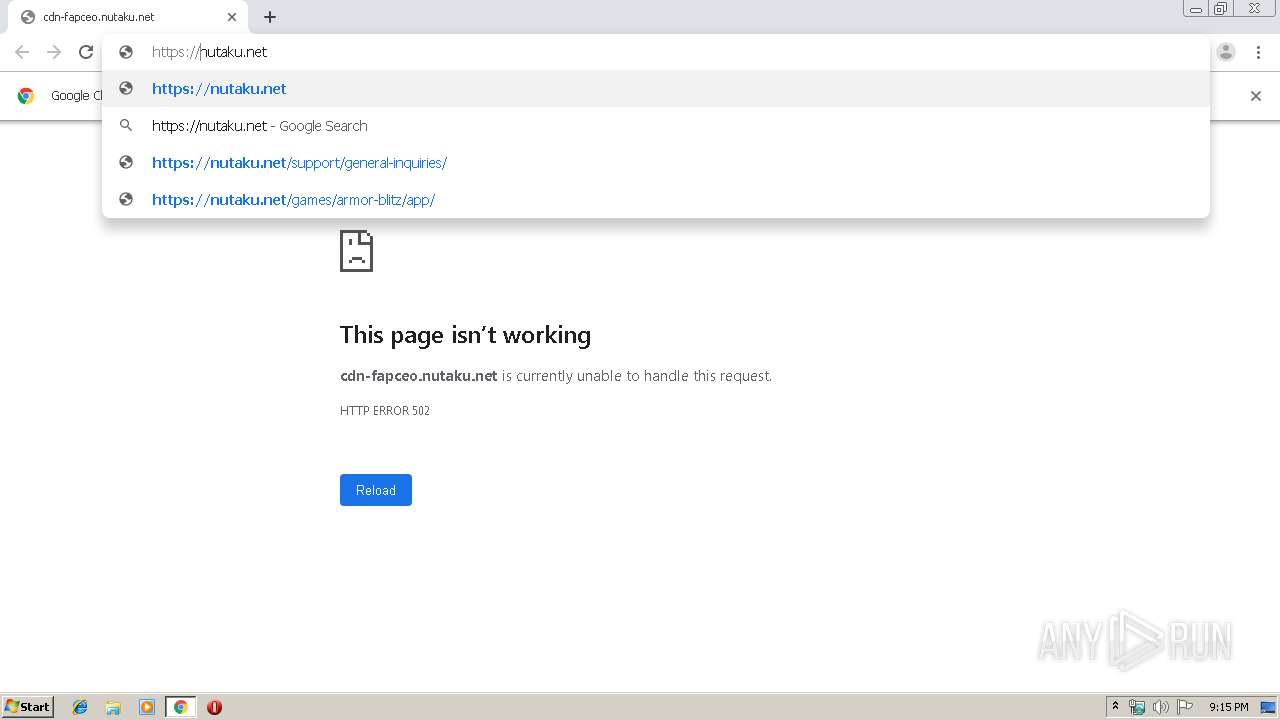Select the cdn-fapceo.nutaku.net tab
1280x720 pixels.
(126, 17)
